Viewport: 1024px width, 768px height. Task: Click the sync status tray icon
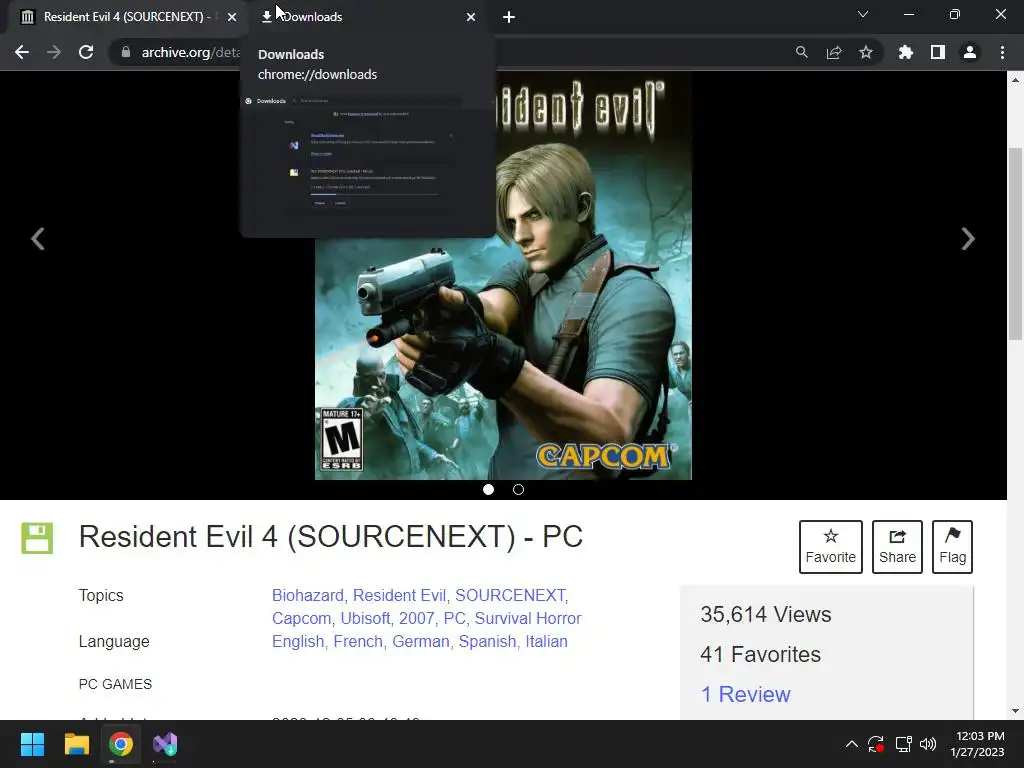876,744
